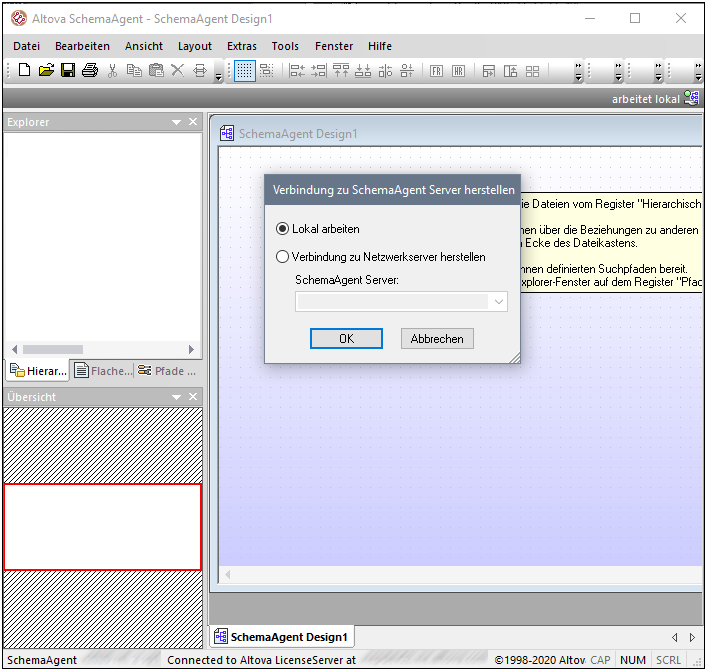Open the Hilfe menu
The width and height of the screenshot is (707, 671).
coord(380,46)
